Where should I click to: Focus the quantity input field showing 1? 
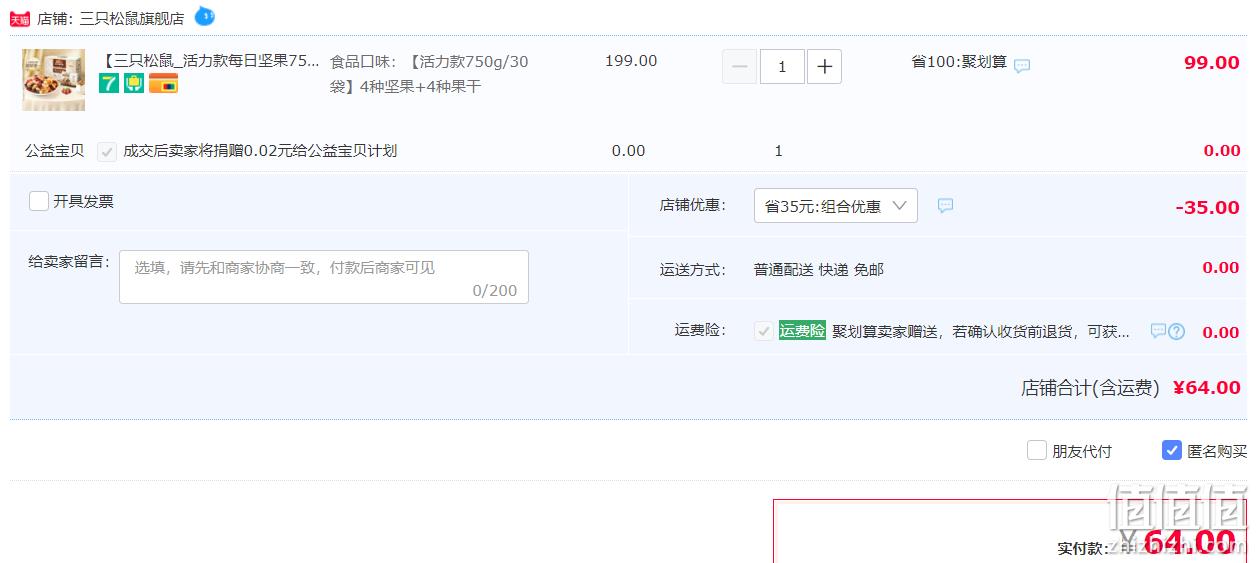[782, 67]
